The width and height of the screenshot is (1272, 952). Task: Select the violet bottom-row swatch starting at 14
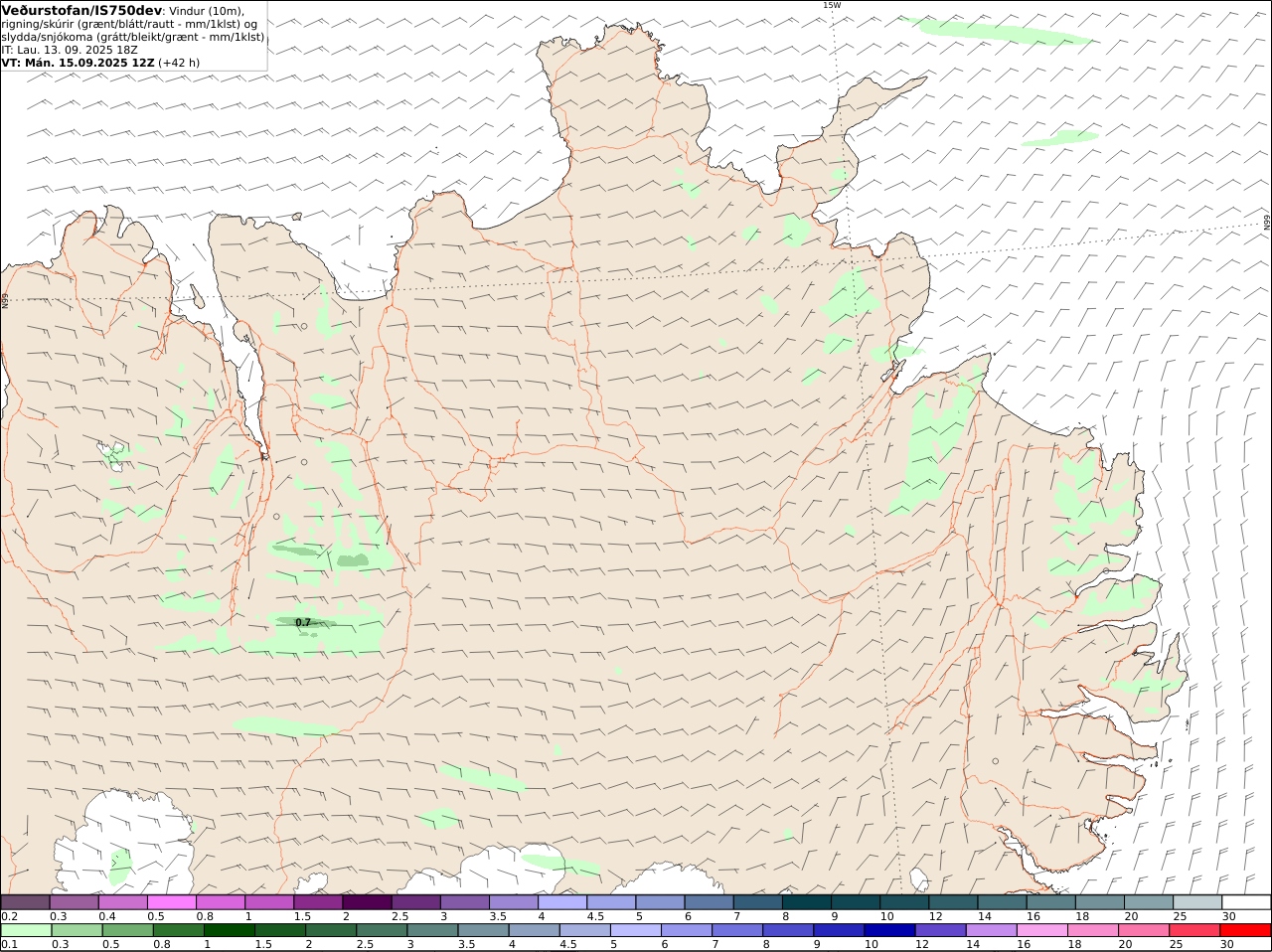click(x=991, y=931)
